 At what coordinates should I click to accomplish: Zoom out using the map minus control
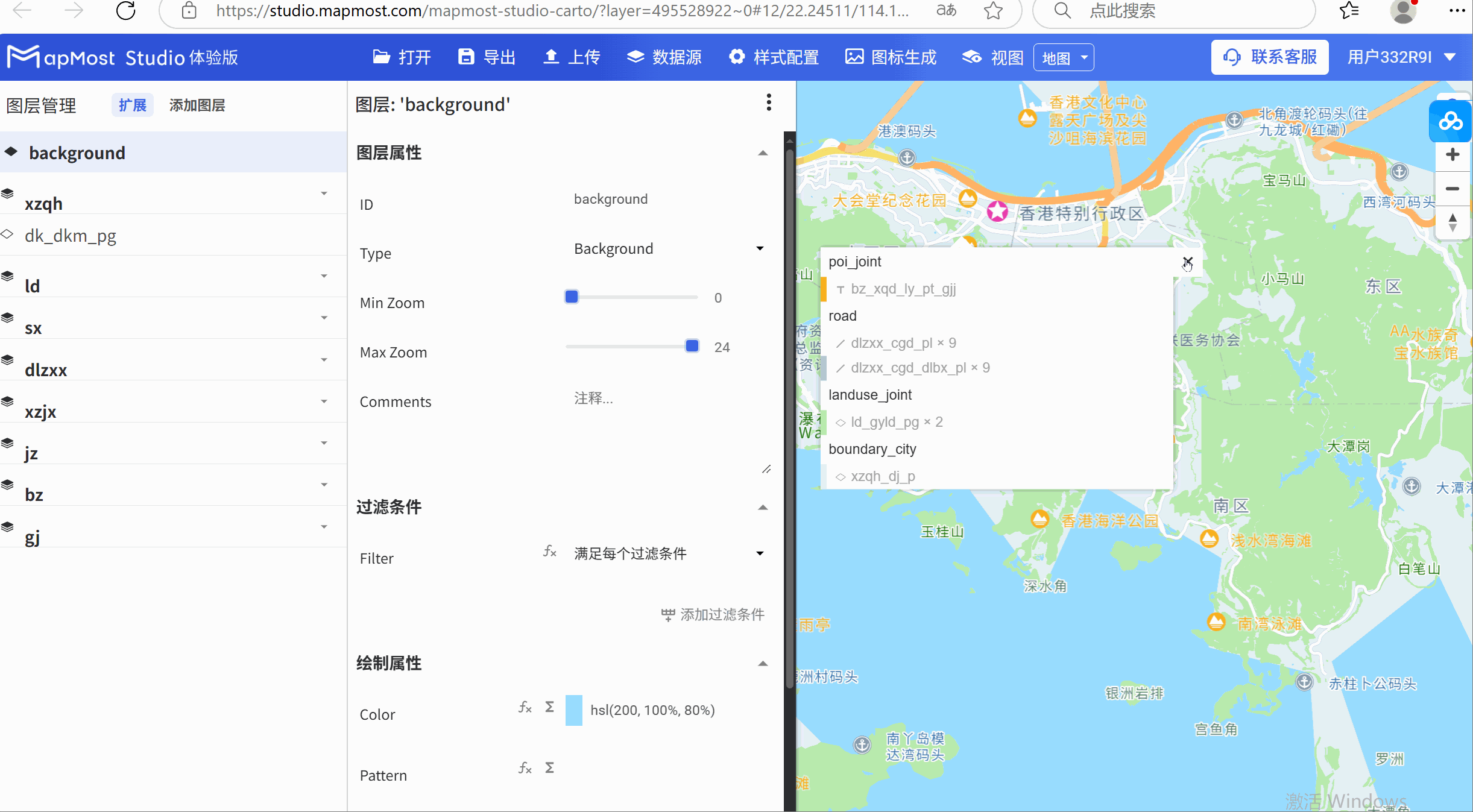[1452, 189]
